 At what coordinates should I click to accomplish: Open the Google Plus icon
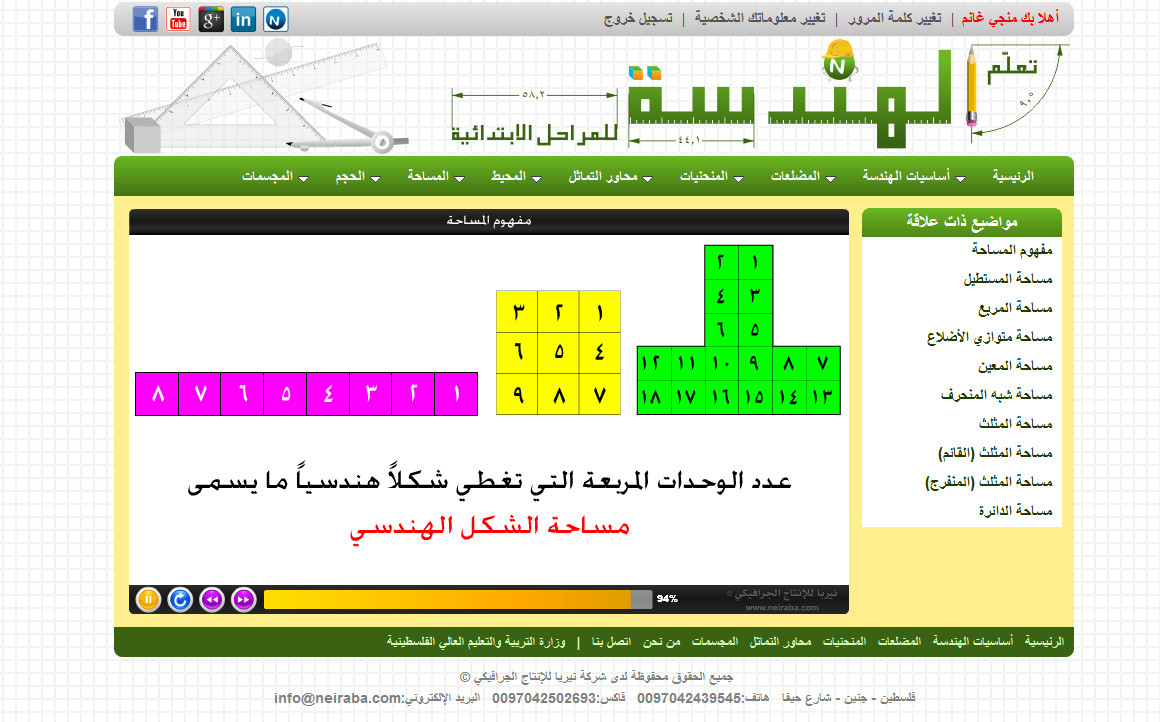[x=211, y=19]
